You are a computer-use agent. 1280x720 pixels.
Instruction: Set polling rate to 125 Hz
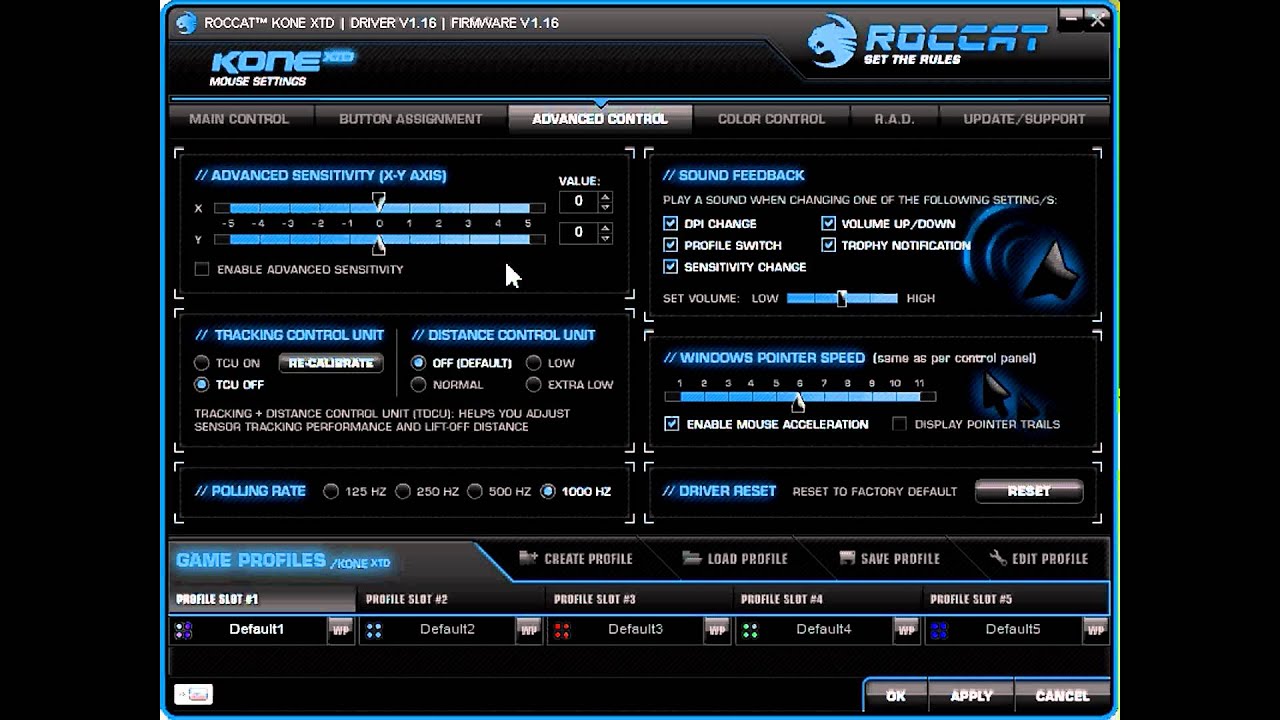[x=331, y=491]
